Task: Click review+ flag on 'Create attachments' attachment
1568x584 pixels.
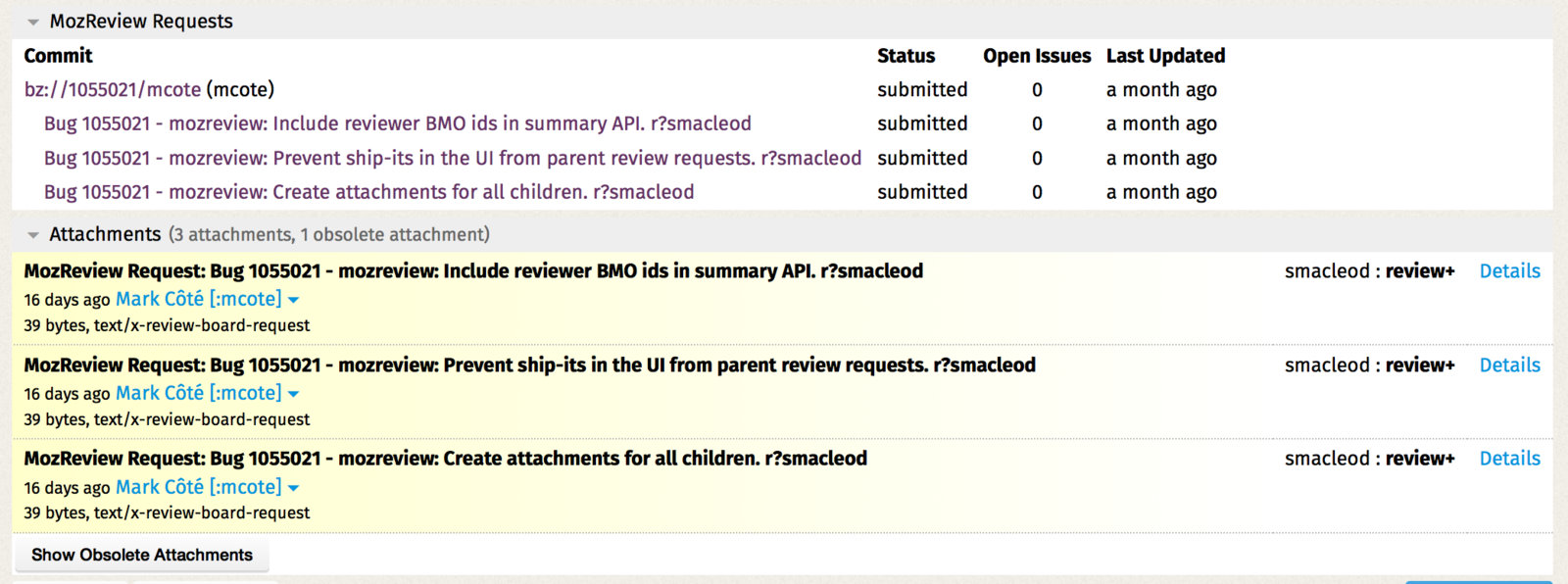Action: pyautogui.click(x=1420, y=459)
